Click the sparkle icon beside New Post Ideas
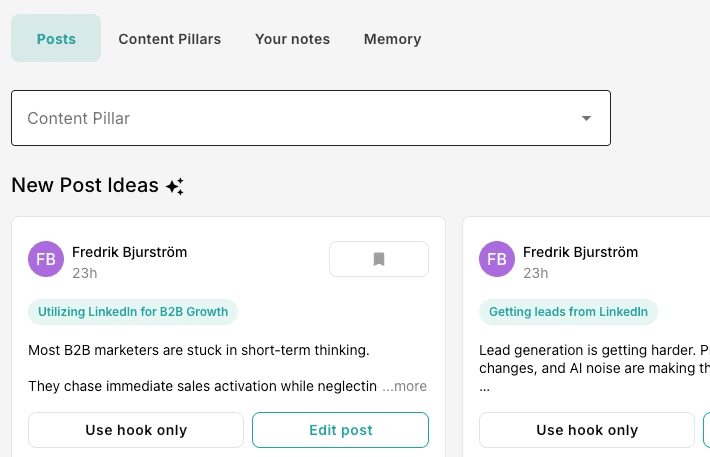Image resolution: width=710 pixels, height=457 pixels. 175,186
